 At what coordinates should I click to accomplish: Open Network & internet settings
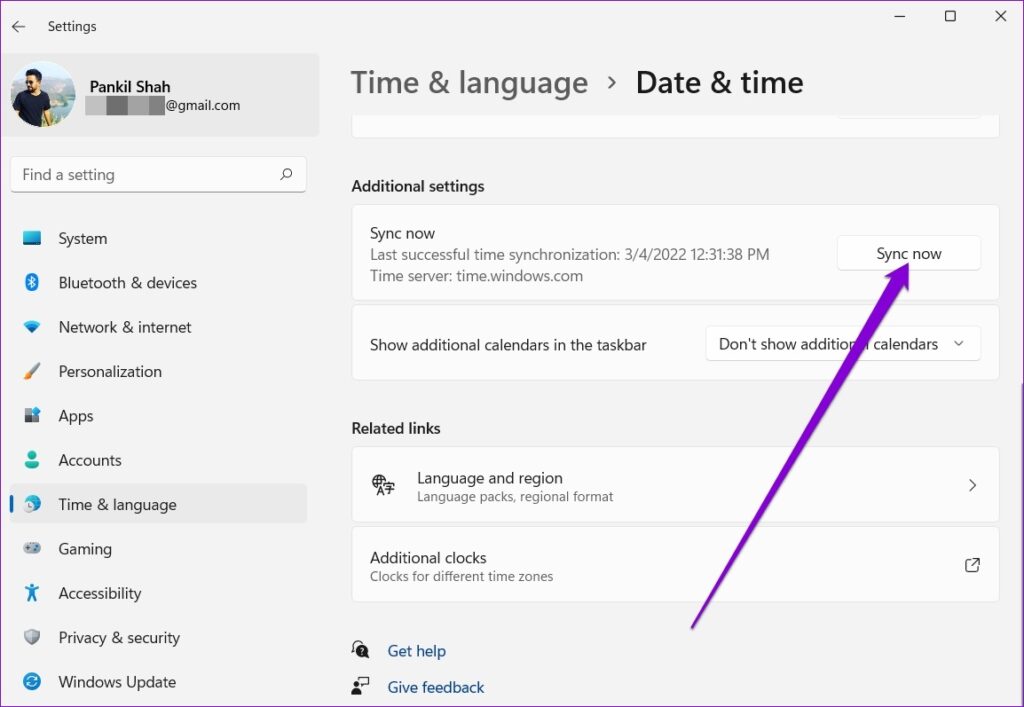pyautogui.click(x=33, y=327)
